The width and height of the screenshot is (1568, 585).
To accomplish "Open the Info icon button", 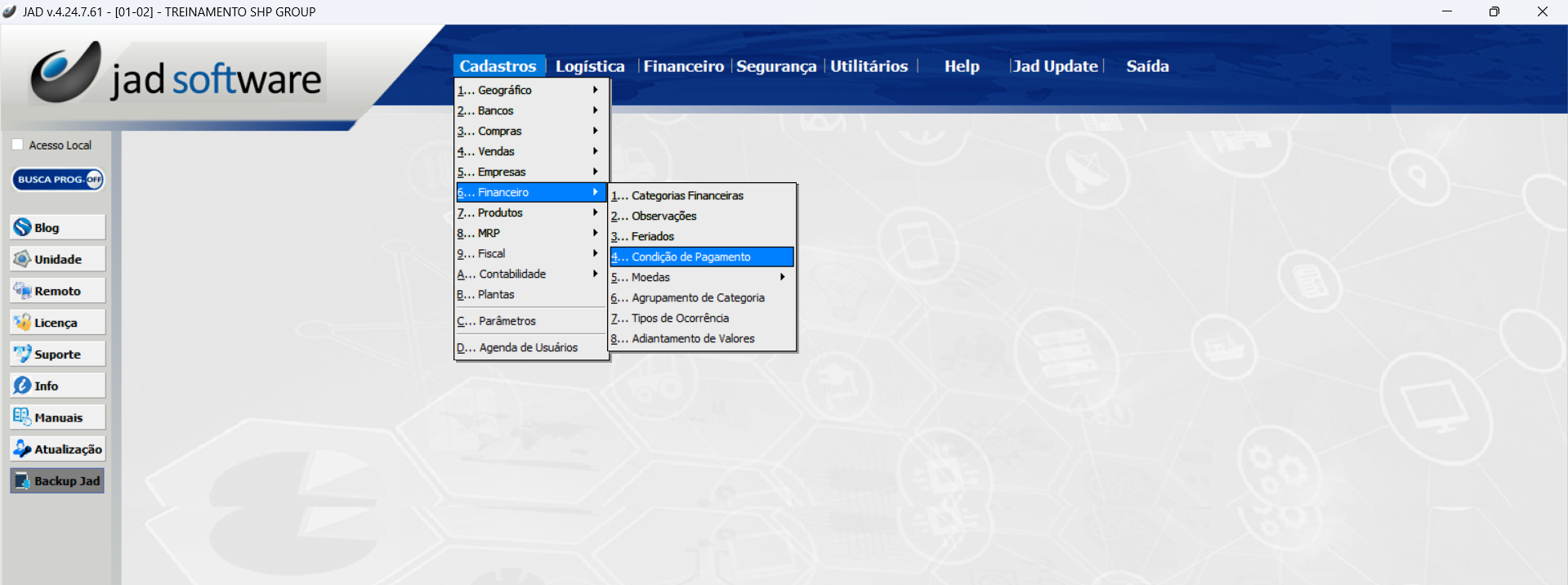I will point(23,386).
